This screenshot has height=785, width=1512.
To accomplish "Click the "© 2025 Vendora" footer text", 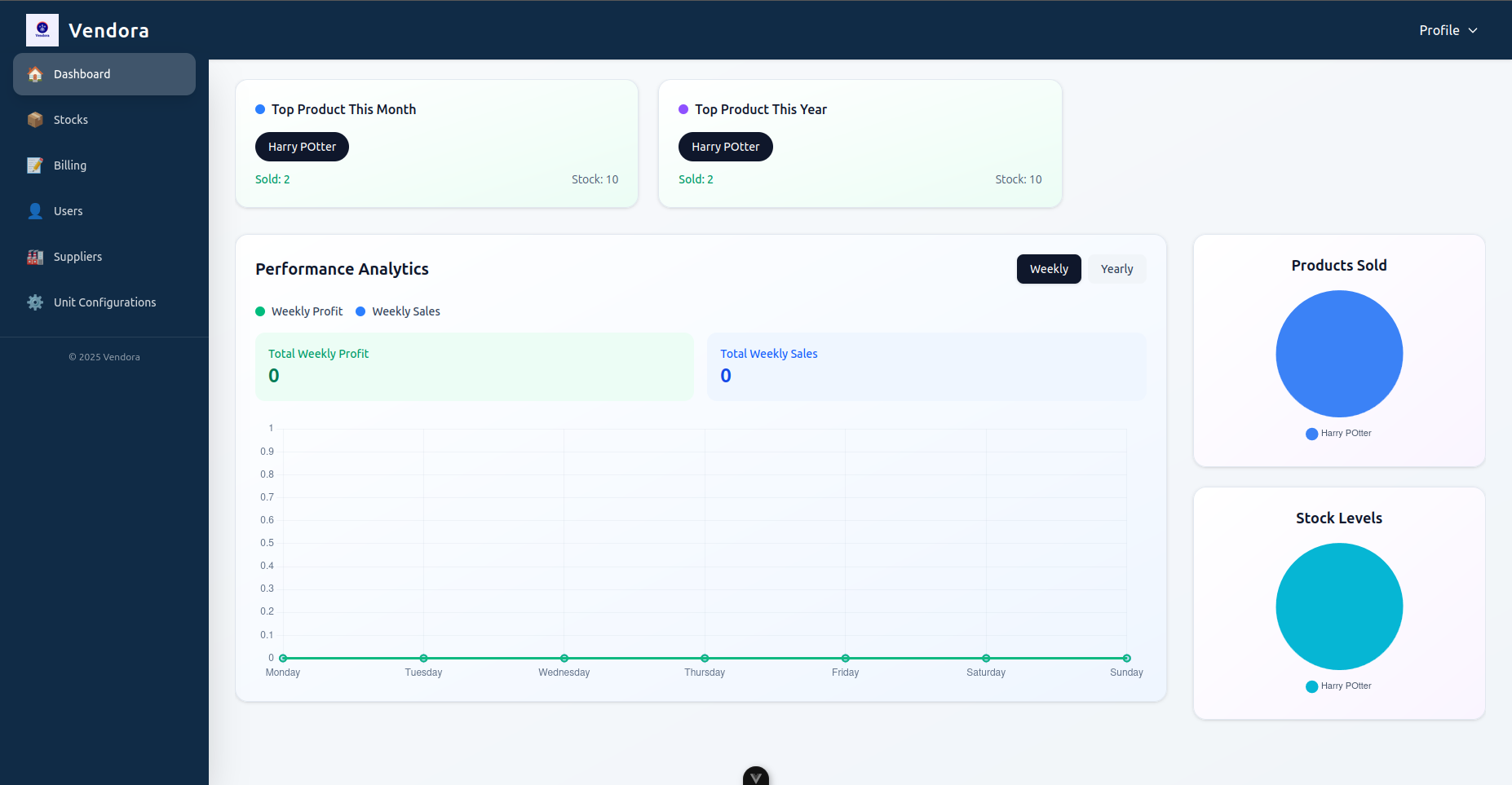I will click(x=104, y=357).
